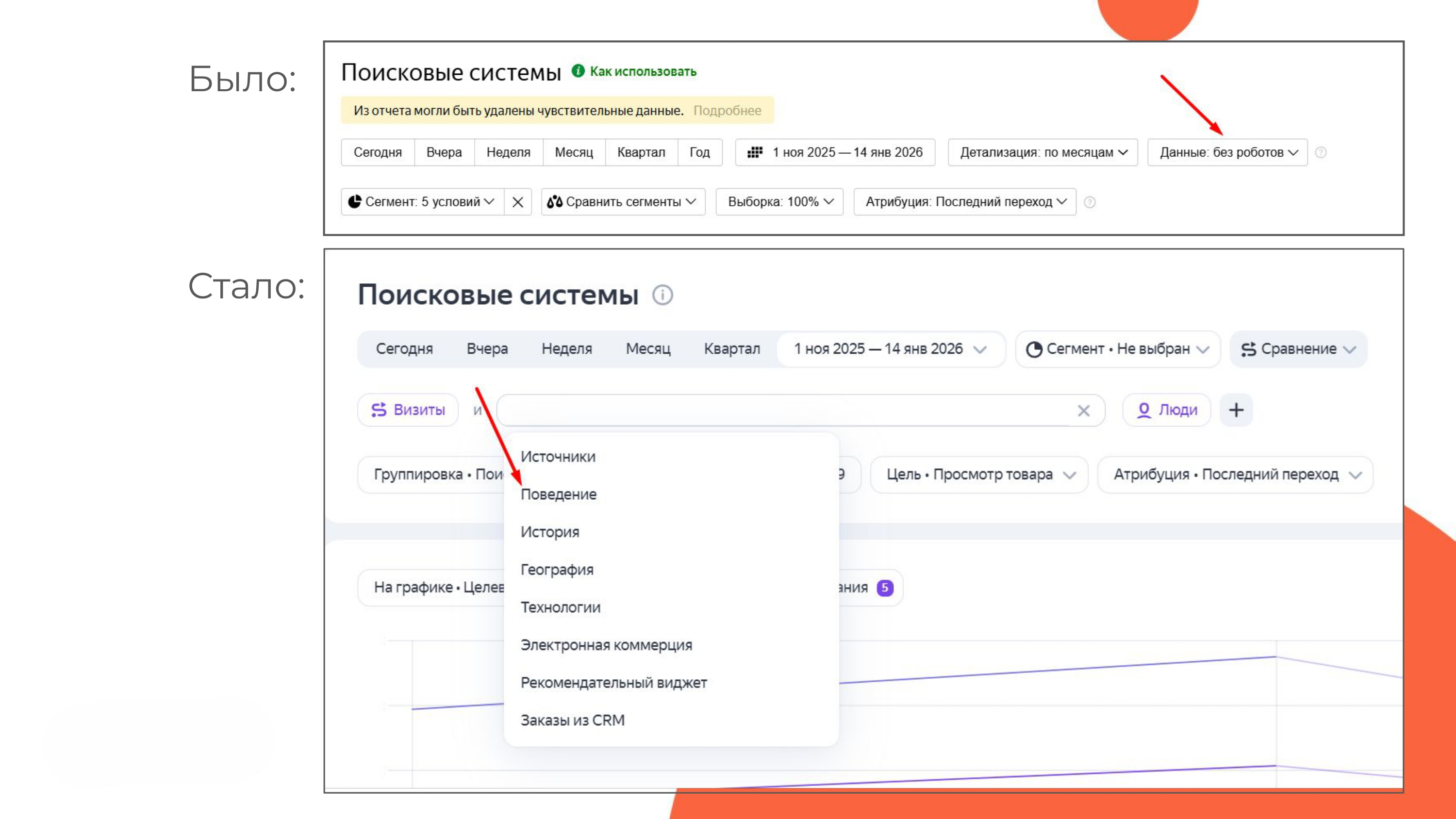Click the help icon beside "Данные: без роботов"
The image size is (1456, 819).
coord(1322,152)
